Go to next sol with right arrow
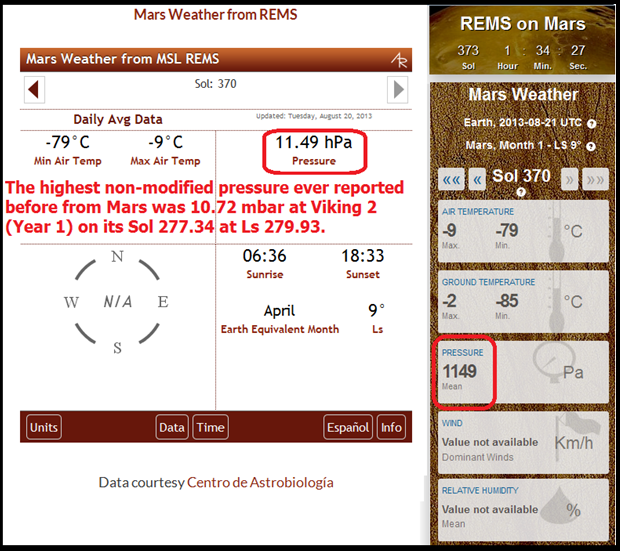The height and width of the screenshot is (551, 620). (x=397, y=89)
